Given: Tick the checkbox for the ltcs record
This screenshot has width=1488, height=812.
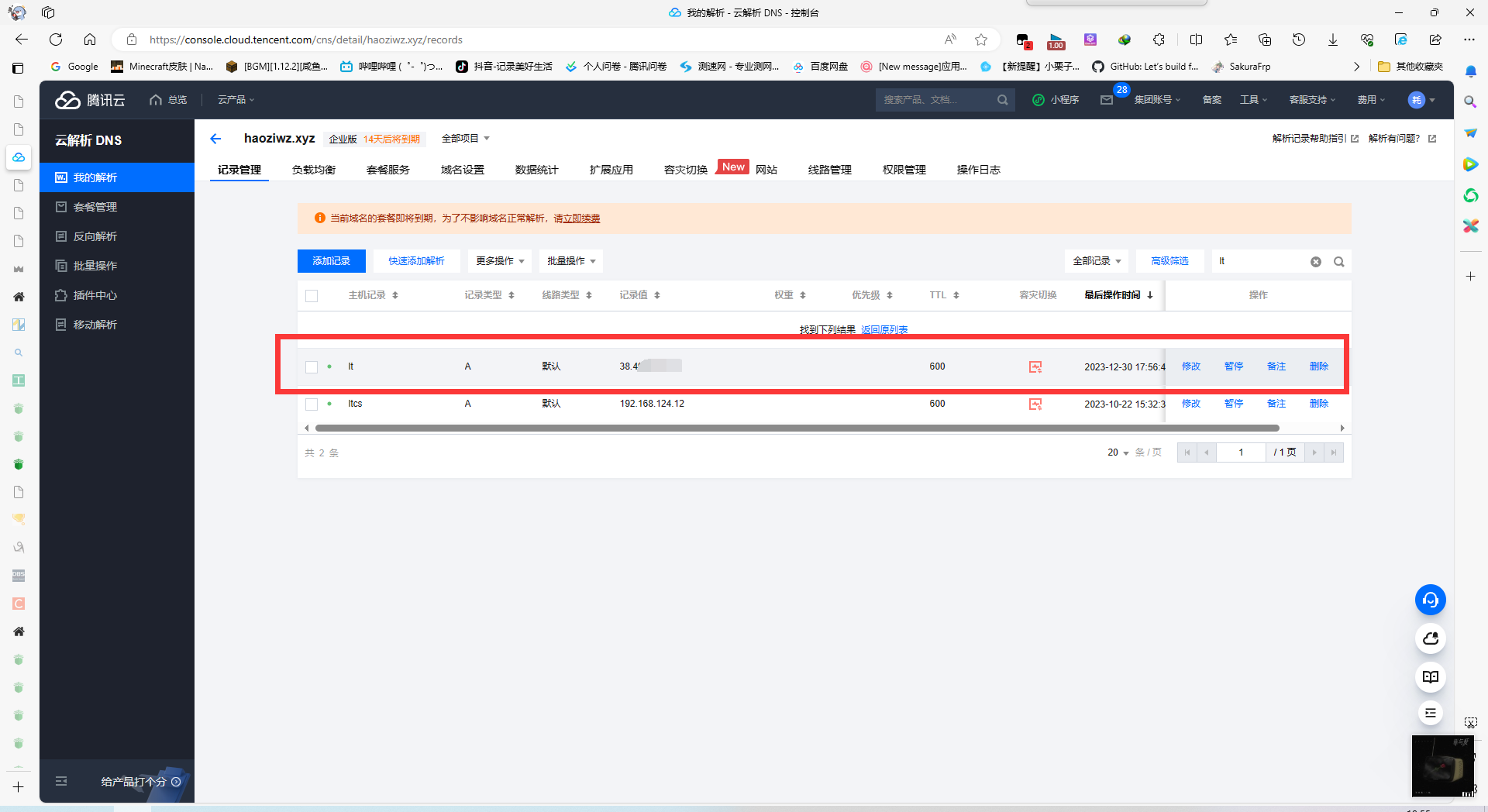Looking at the screenshot, I should click(312, 404).
